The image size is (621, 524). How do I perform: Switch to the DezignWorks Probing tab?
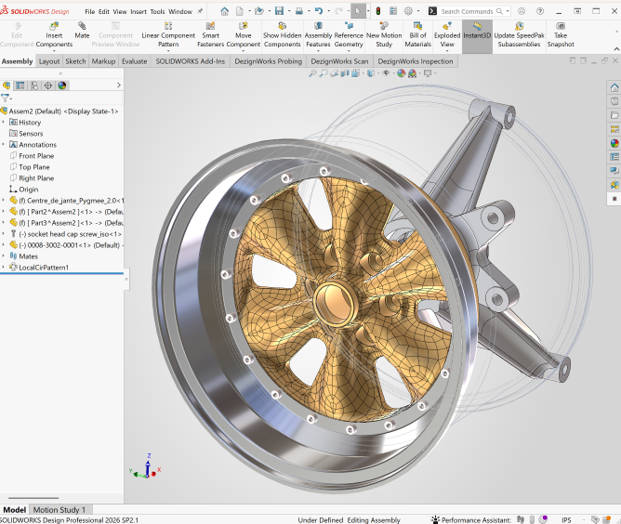268,61
